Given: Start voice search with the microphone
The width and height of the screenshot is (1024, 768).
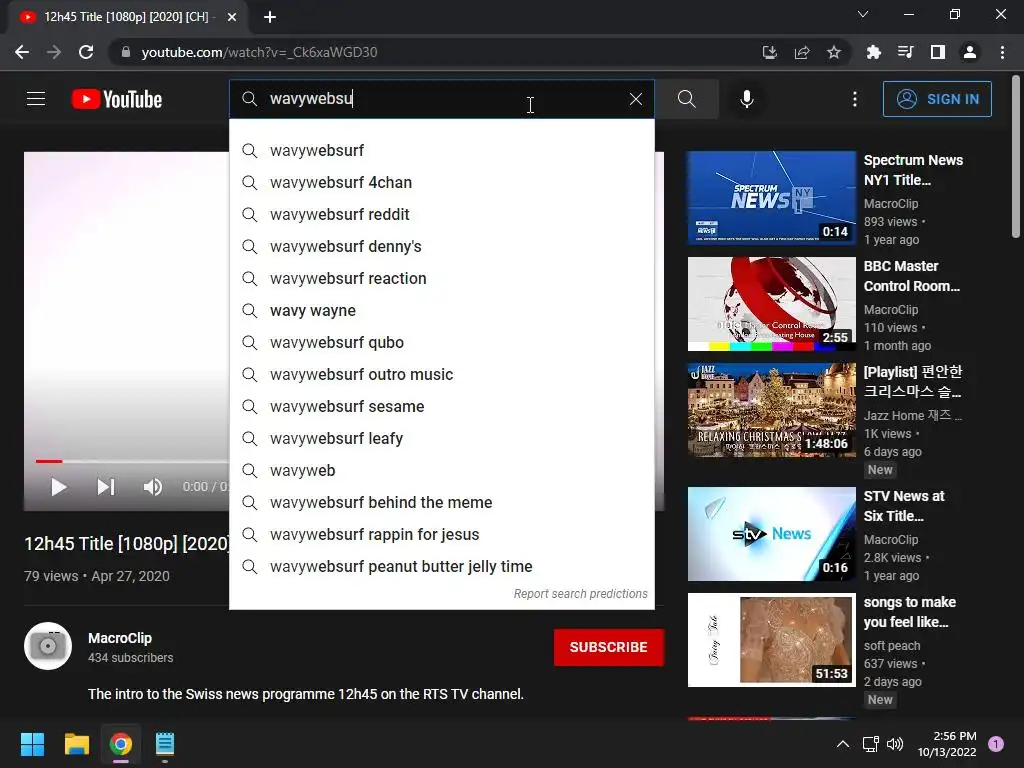Looking at the screenshot, I should click(x=747, y=99).
